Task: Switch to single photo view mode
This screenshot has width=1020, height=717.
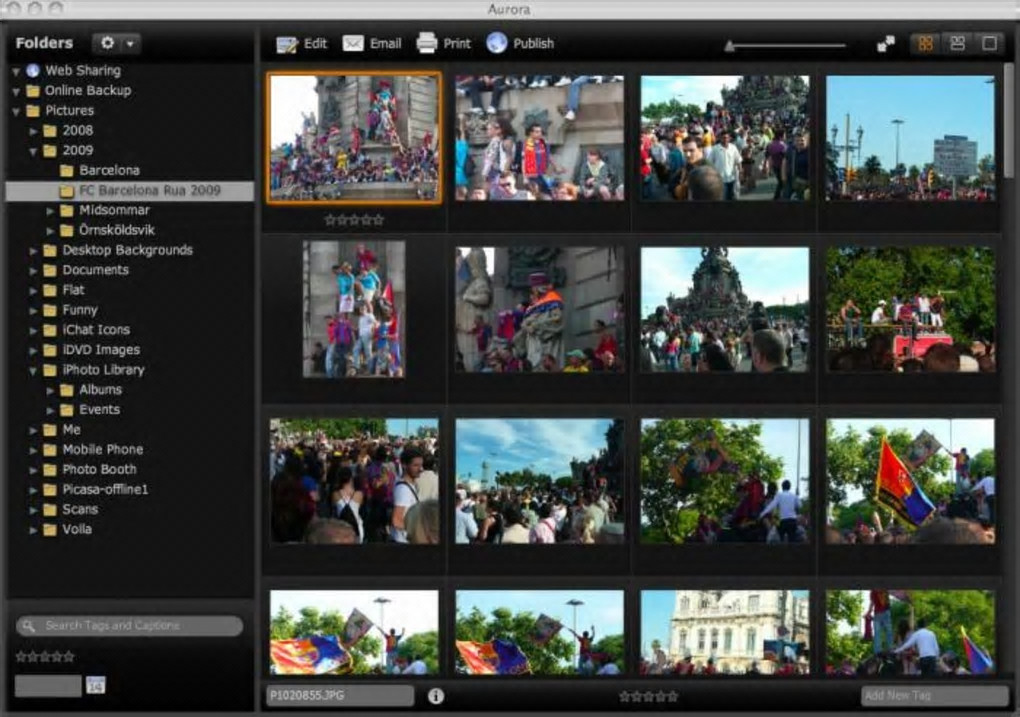Action: click(x=988, y=44)
